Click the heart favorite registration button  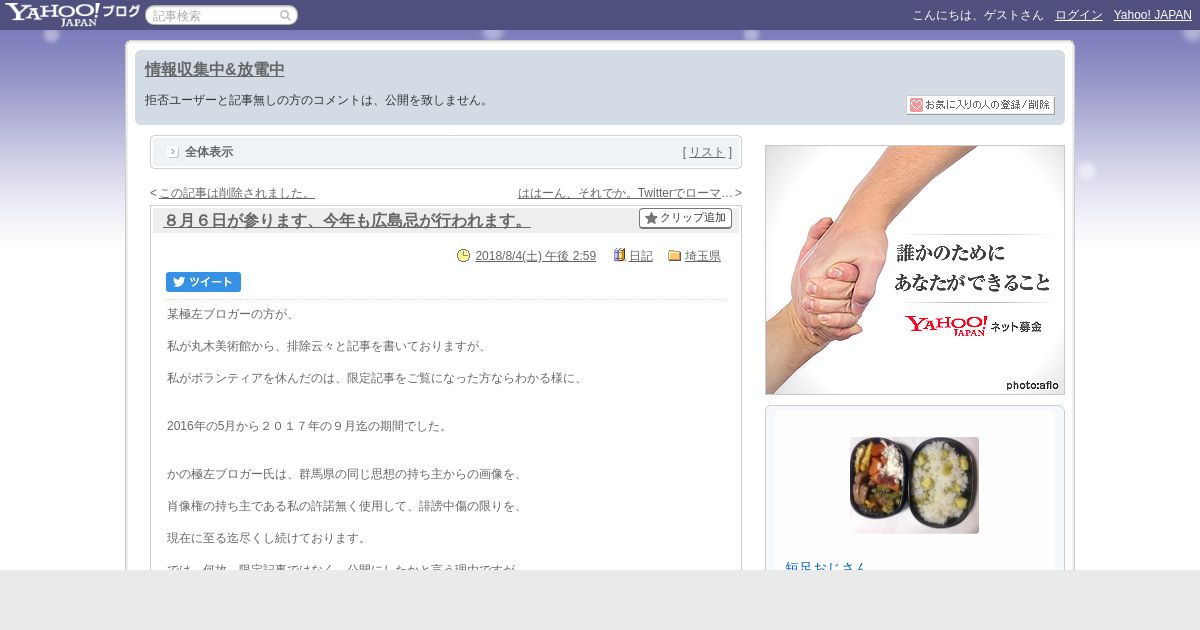(980, 105)
